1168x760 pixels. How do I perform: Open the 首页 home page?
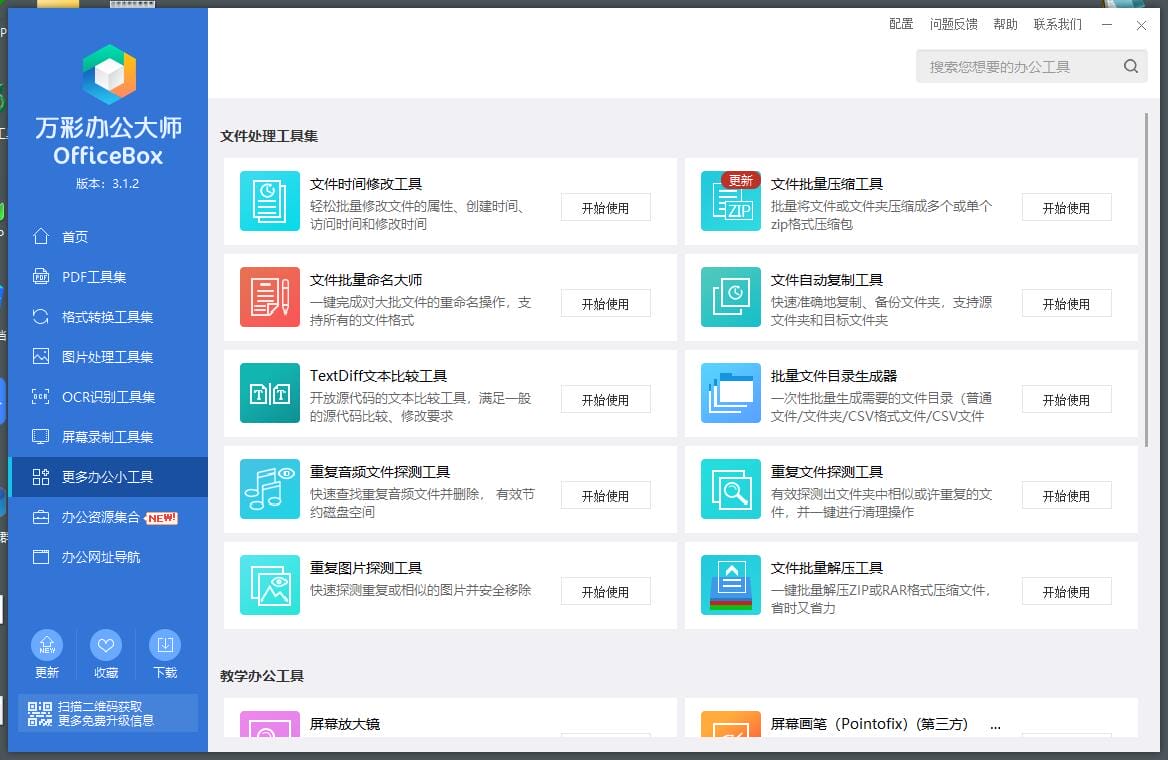[108, 236]
